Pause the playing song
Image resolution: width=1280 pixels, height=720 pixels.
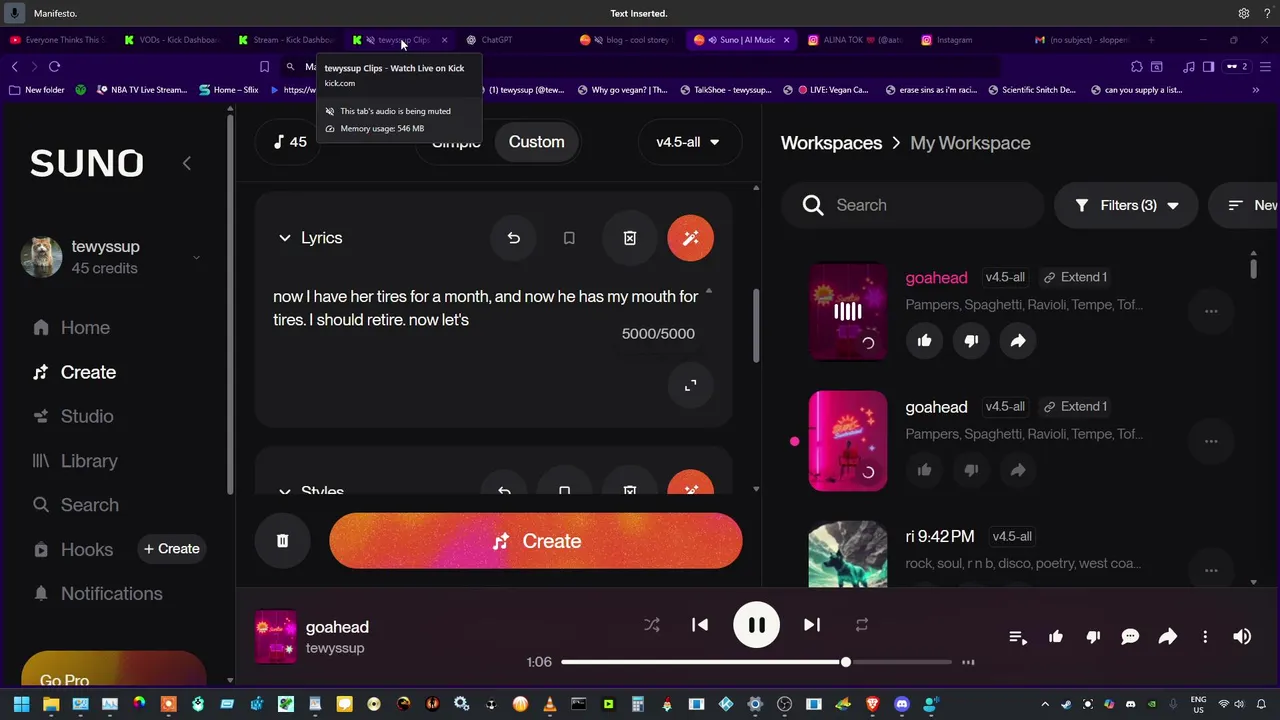pyautogui.click(x=756, y=626)
